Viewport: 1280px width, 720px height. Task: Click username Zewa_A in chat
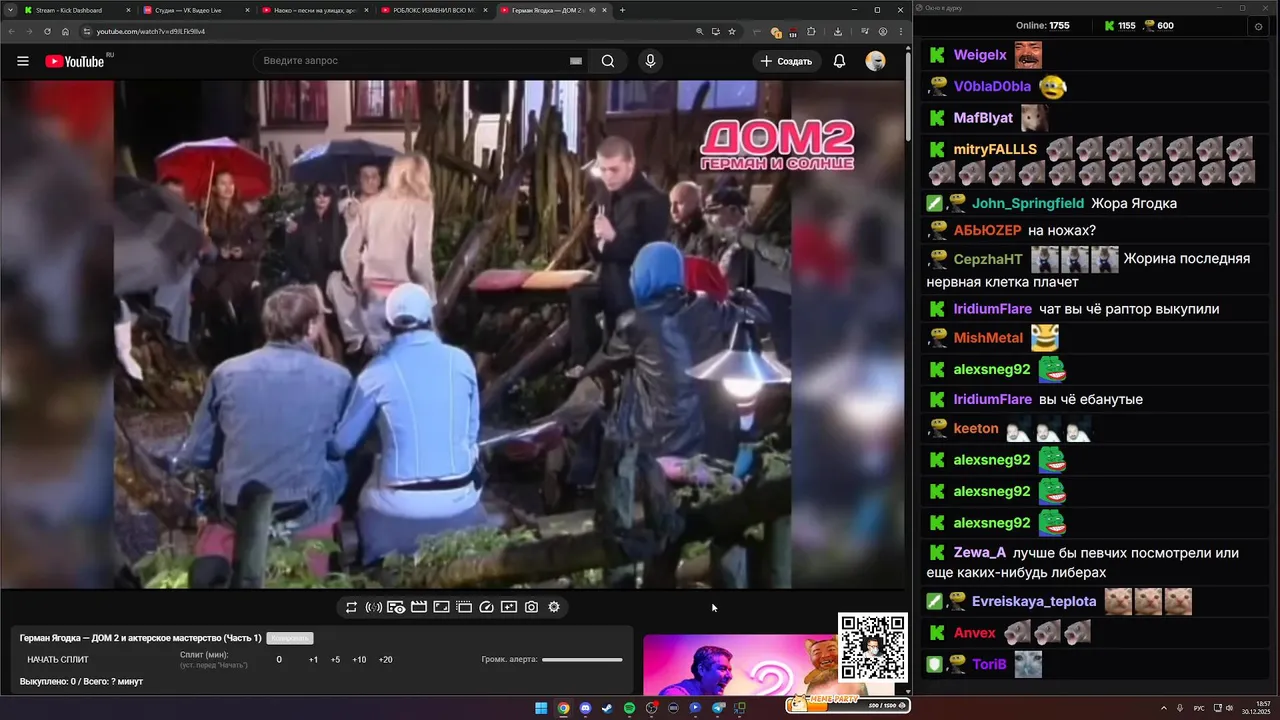(980, 553)
